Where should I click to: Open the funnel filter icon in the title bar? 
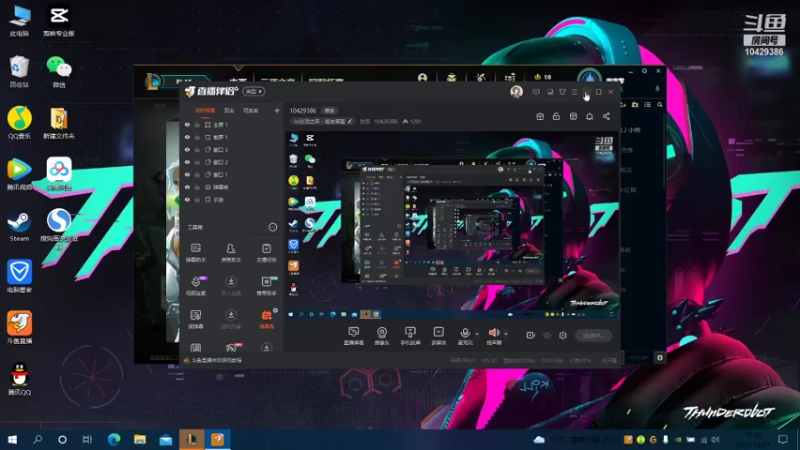coord(562,92)
